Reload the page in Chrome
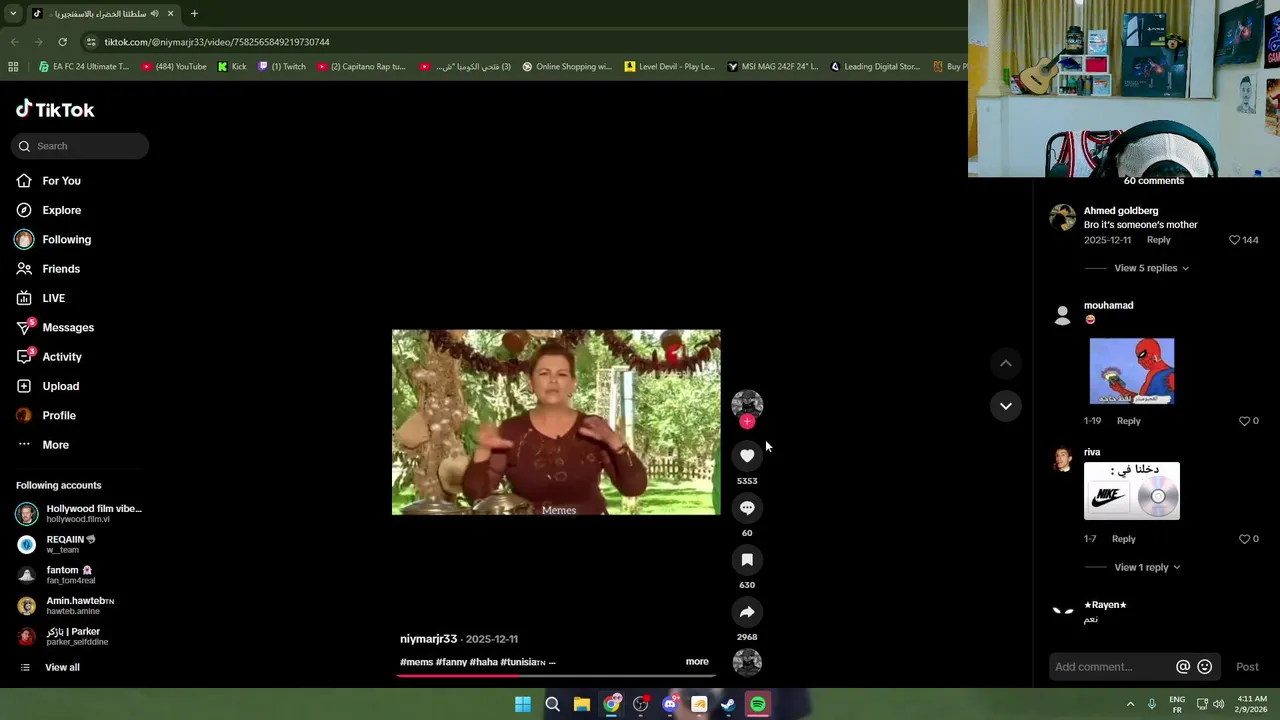1280x720 pixels. (62, 42)
